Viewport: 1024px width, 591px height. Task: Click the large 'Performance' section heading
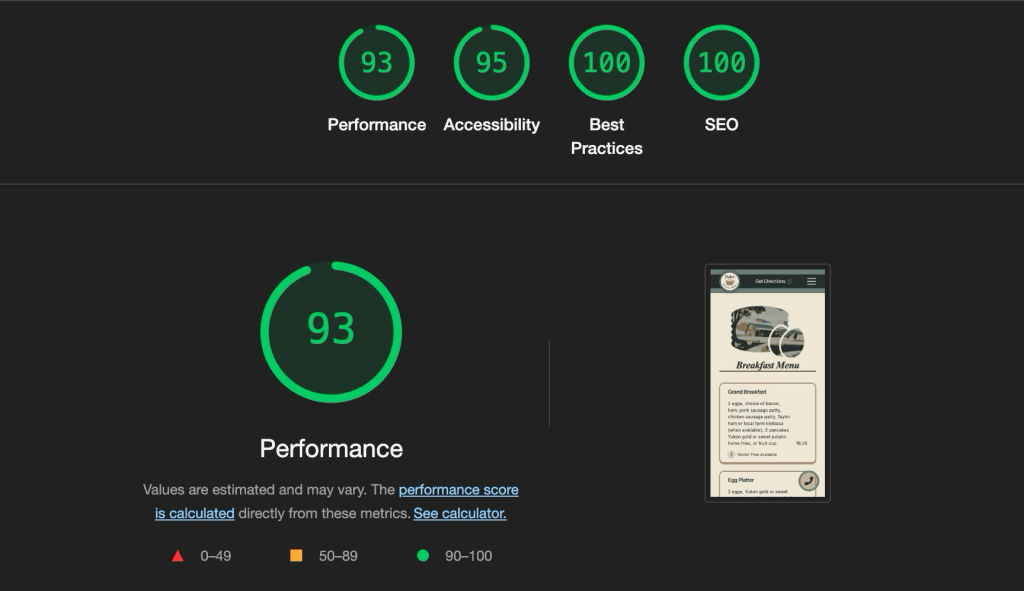331,448
